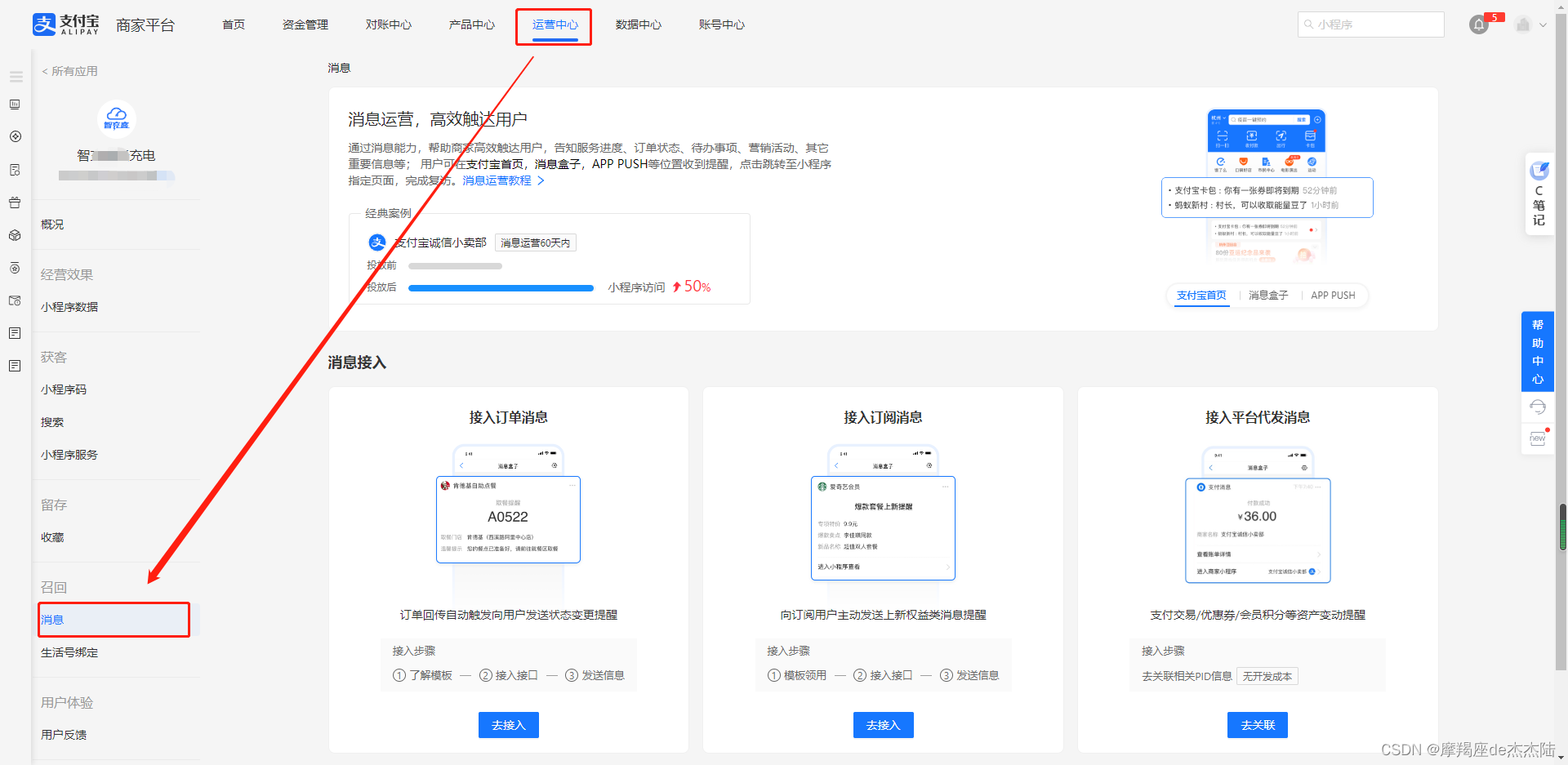Click the Alipay homepage phone mockup
Screen dimensions: 1568x765
coord(1267,187)
